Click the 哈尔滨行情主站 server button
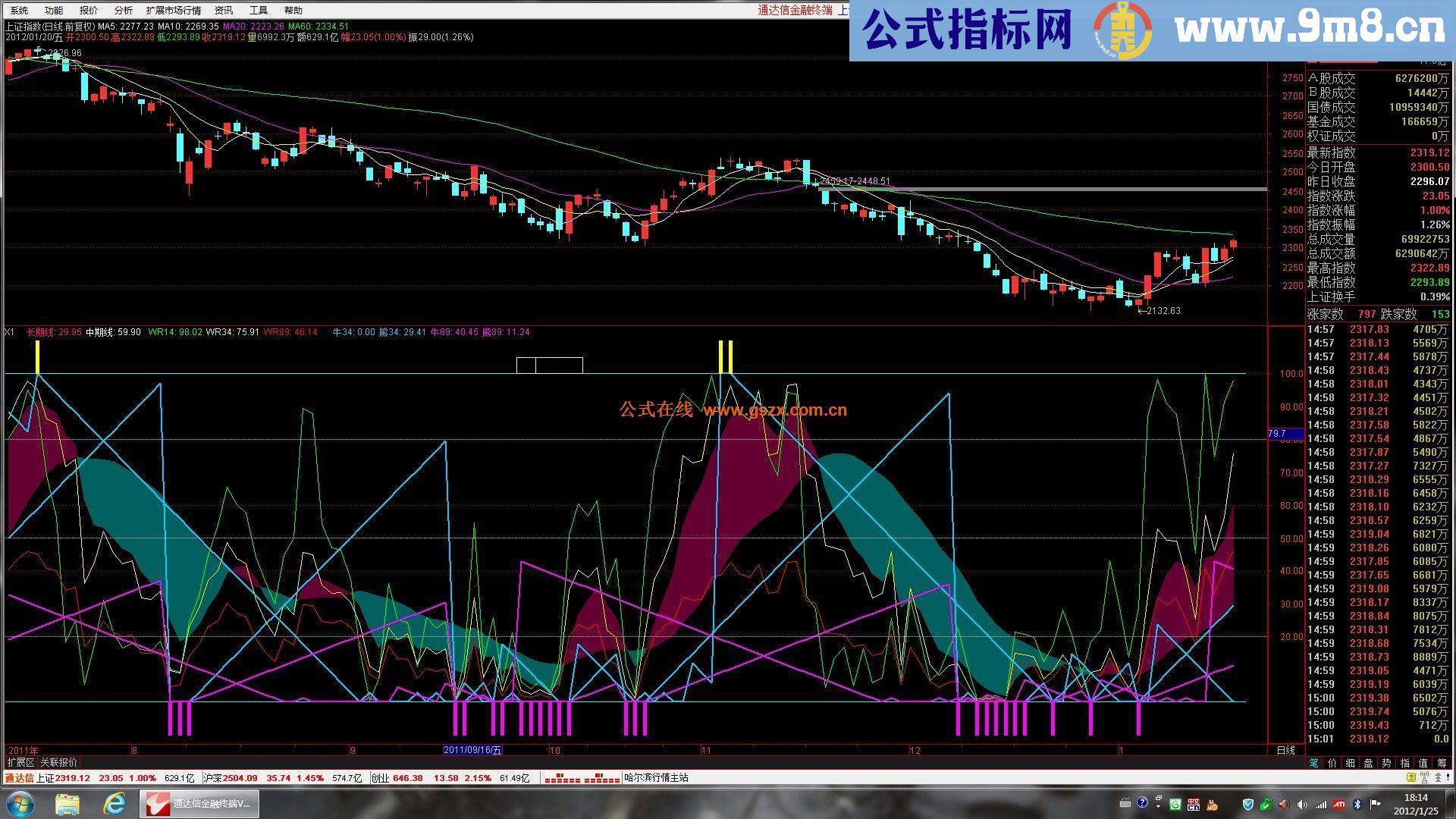Image resolution: width=1456 pixels, height=819 pixels. pyautogui.click(x=657, y=777)
